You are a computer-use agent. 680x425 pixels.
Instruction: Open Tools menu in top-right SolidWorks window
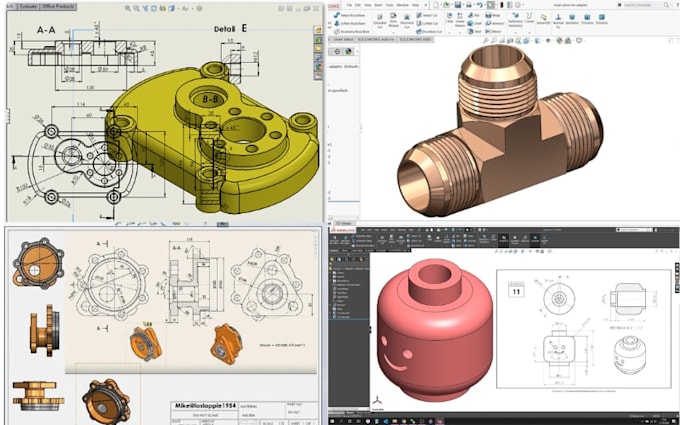click(389, 5)
